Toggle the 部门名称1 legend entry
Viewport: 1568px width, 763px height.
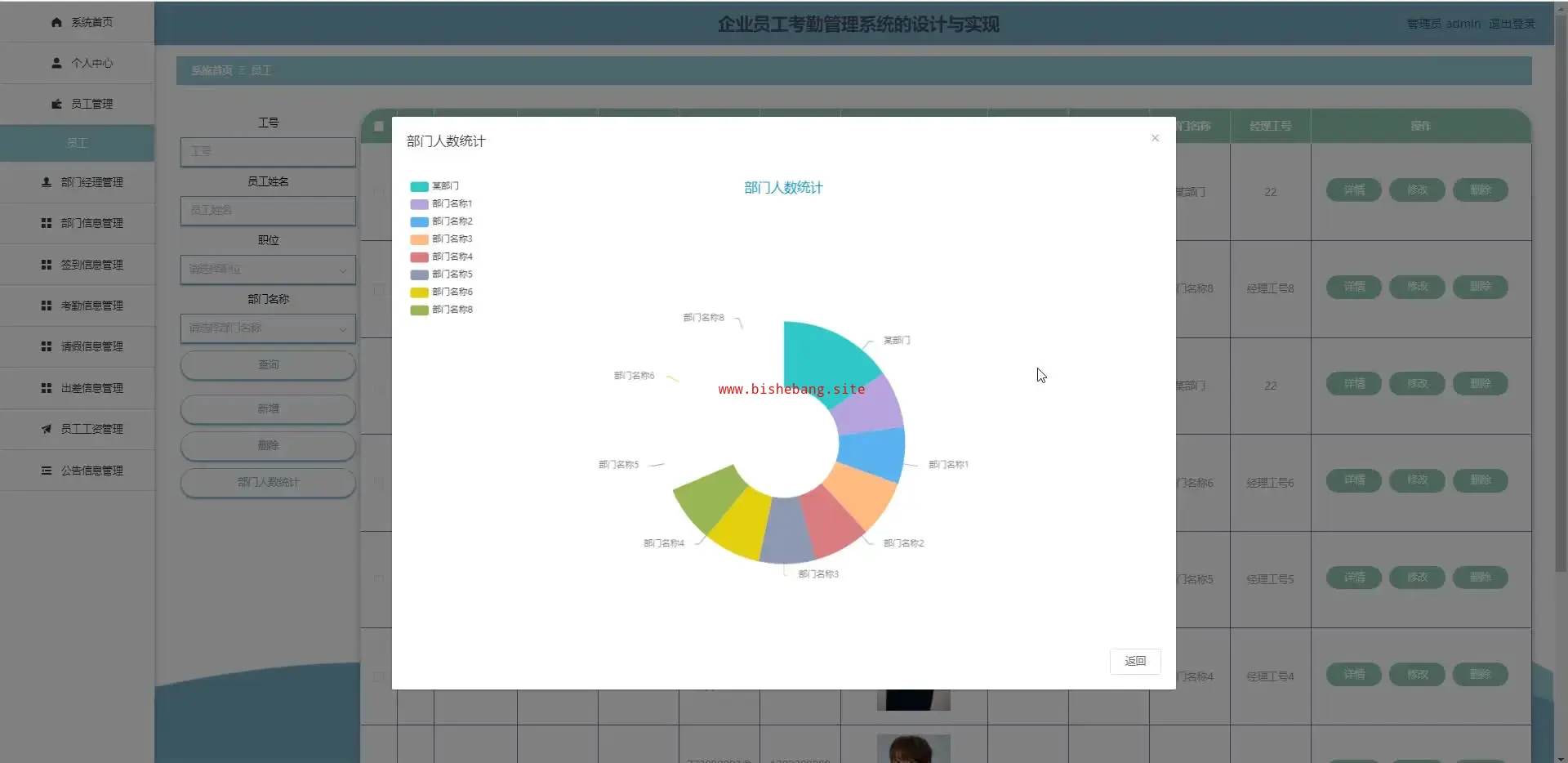click(x=441, y=204)
